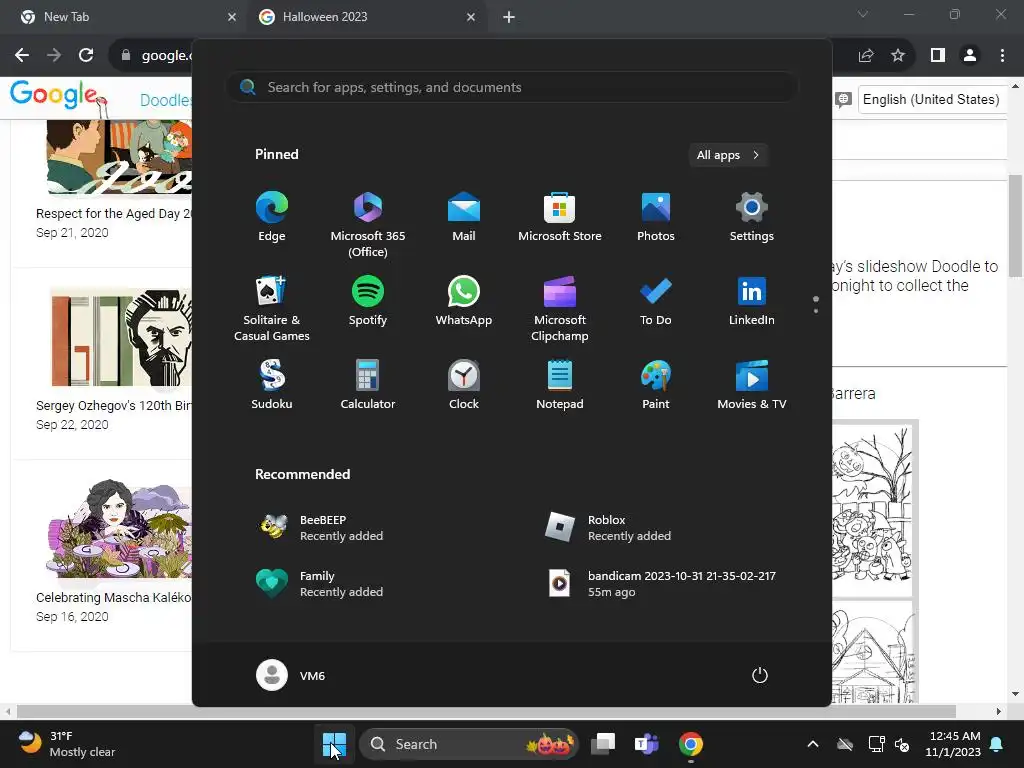Image resolution: width=1024 pixels, height=768 pixels.
Task: Open the Mail app
Action: [x=464, y=217]
